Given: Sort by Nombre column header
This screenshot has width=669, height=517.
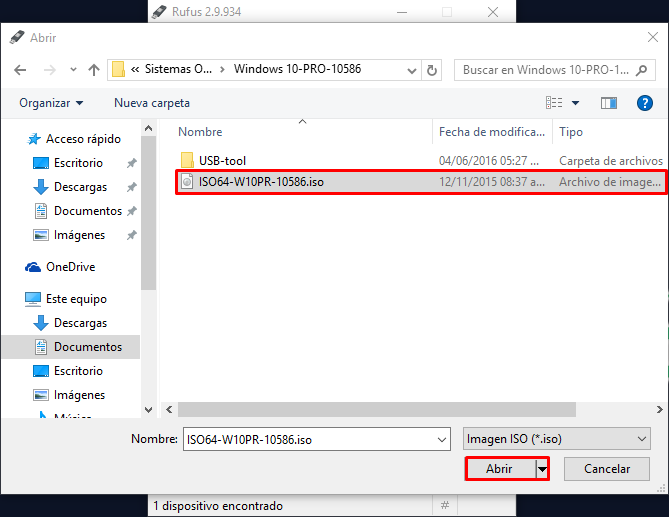Looking at the screenshot, I should [200, 132].
